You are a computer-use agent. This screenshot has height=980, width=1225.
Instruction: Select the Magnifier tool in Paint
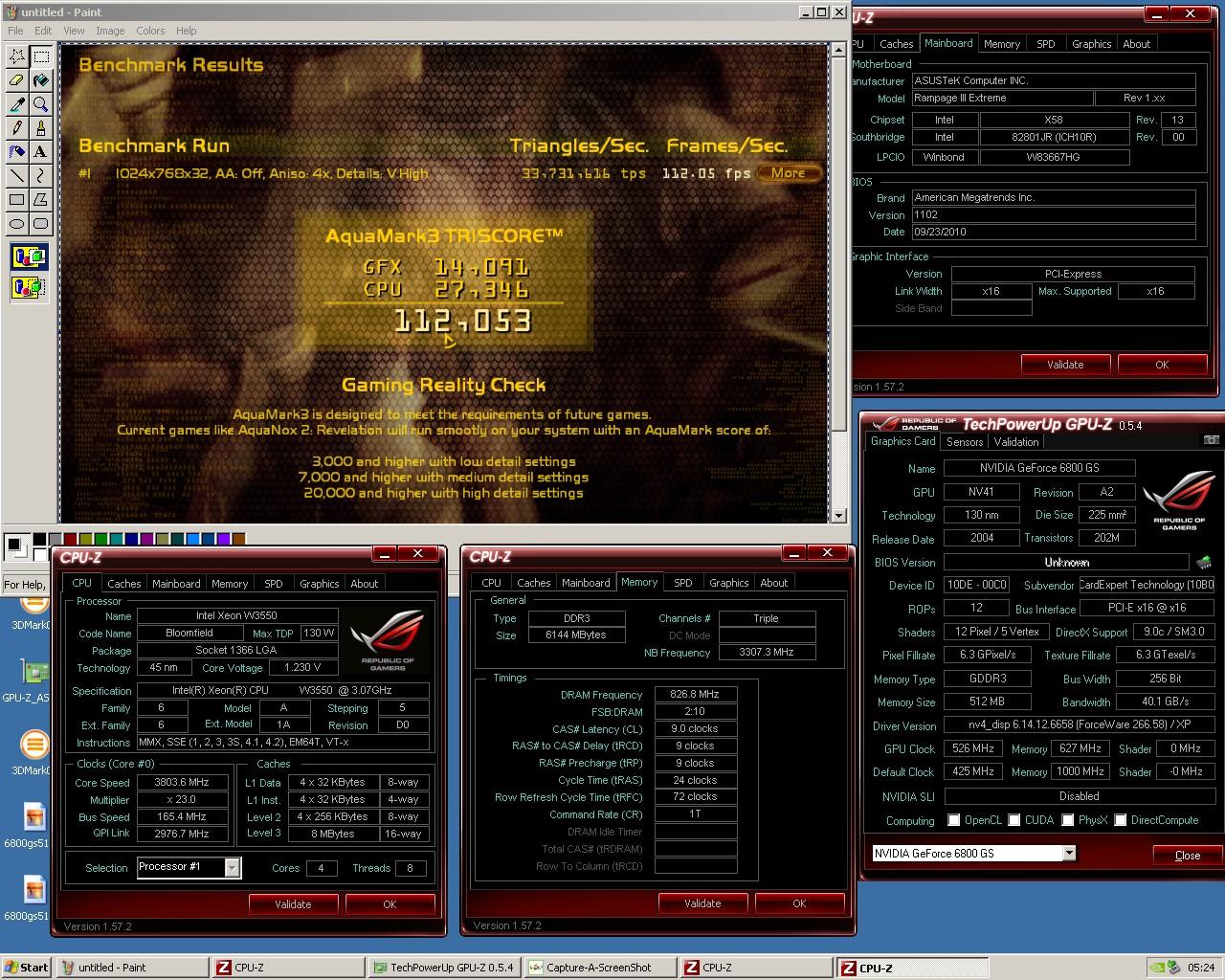41,104
